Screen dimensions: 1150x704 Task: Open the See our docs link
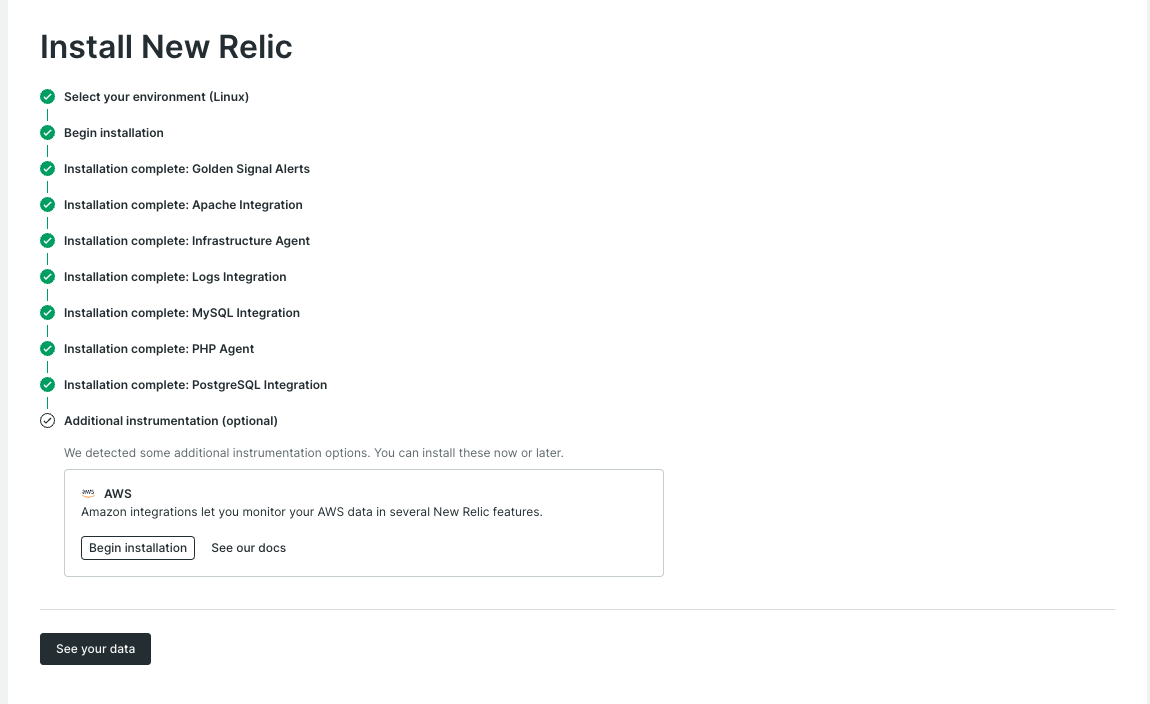tap(248, 548)
